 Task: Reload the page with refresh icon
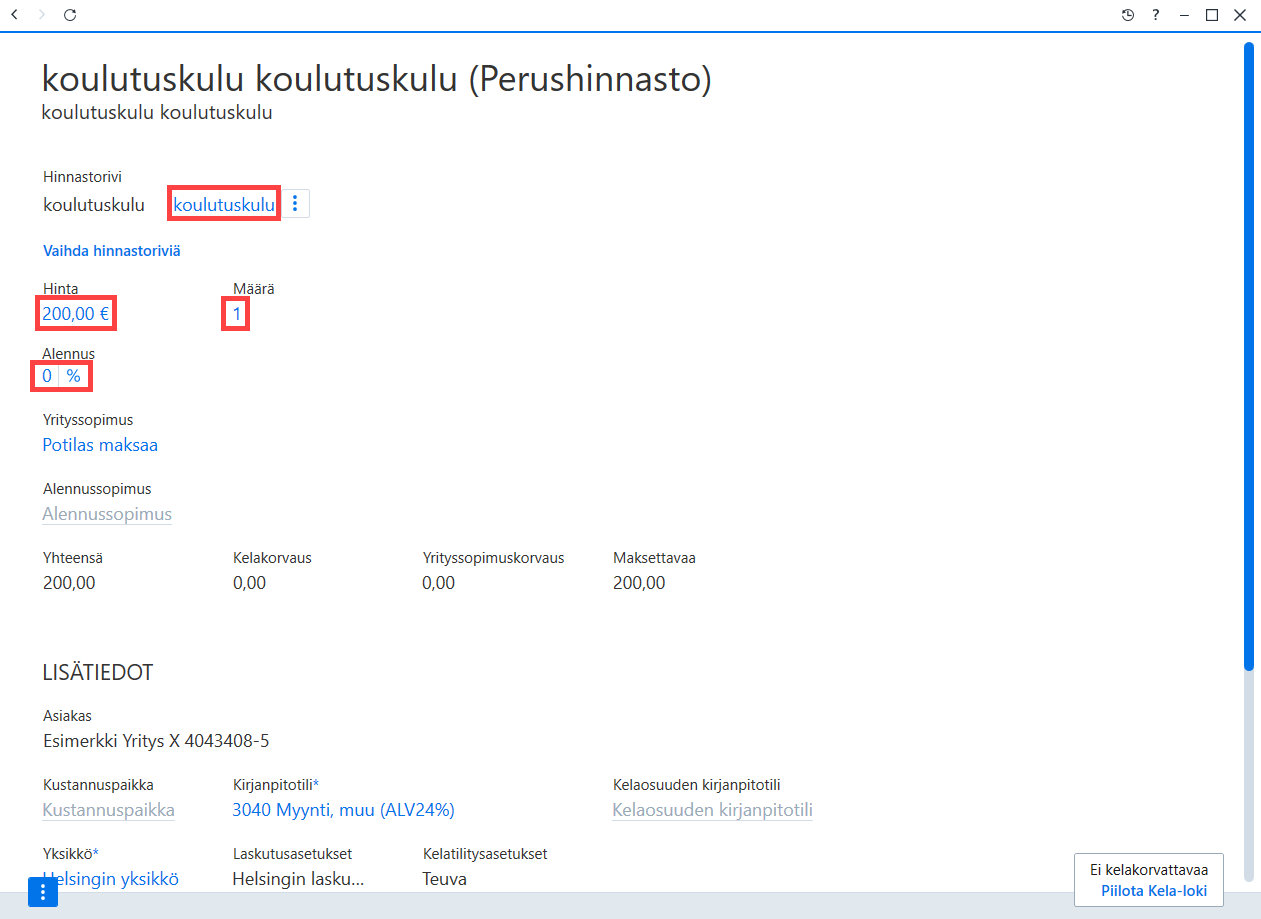click(x=69, y=15)
